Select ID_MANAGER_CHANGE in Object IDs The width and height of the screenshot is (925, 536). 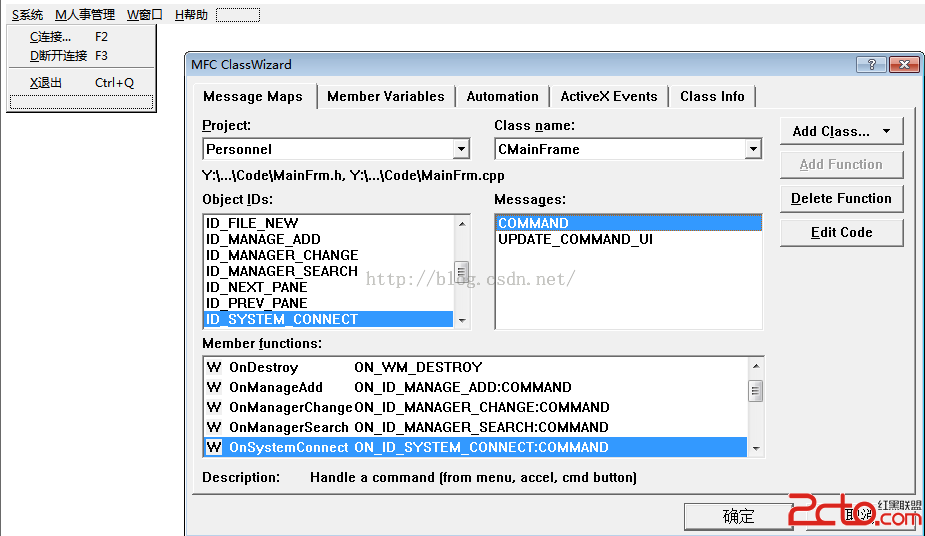(x=328, y=255)
